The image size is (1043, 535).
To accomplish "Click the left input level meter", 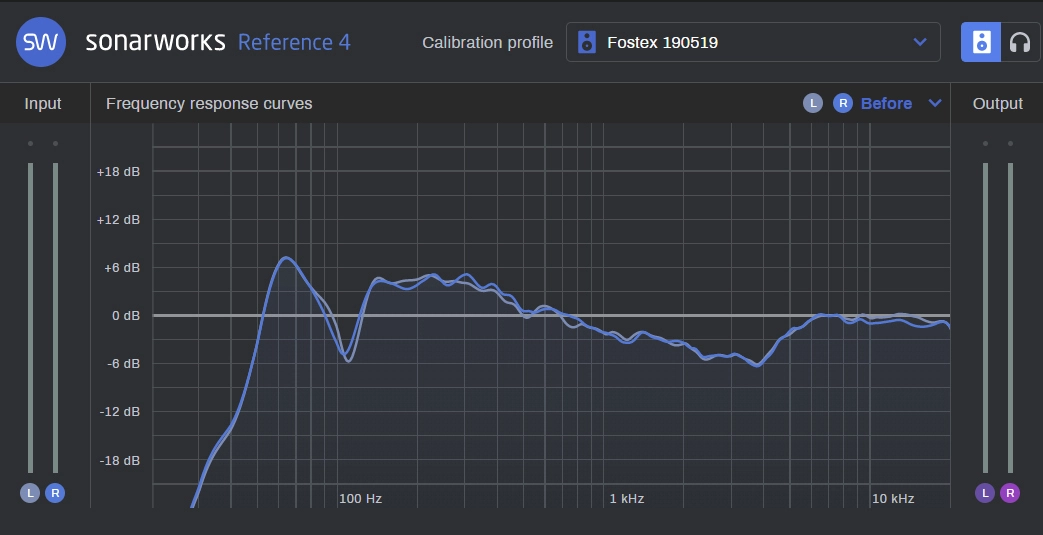I will [x=30, y=317].
